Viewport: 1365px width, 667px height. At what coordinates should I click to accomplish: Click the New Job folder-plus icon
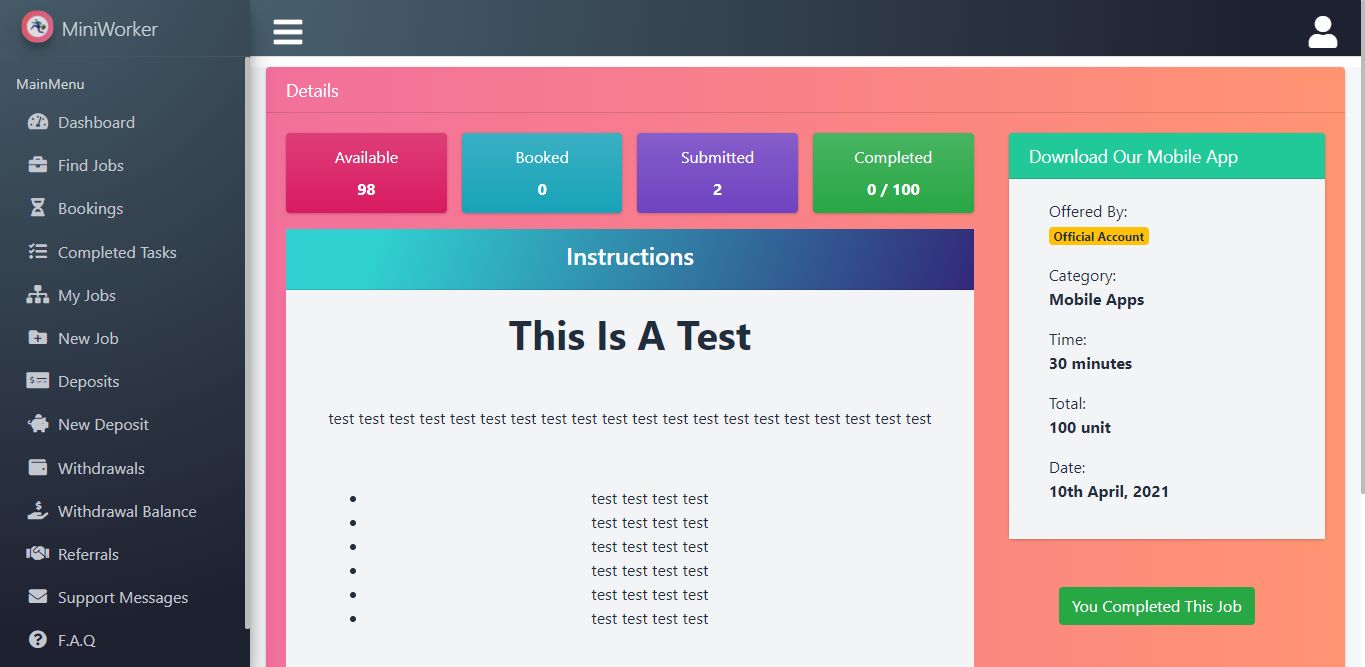pos(38,338)
